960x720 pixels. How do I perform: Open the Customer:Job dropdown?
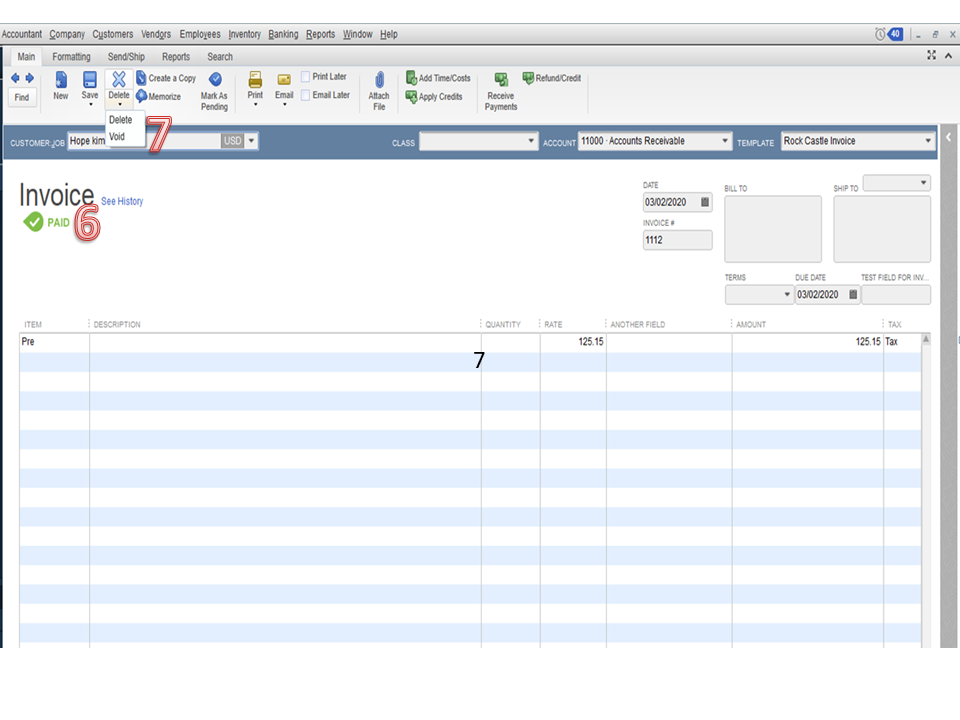(251, 141)
